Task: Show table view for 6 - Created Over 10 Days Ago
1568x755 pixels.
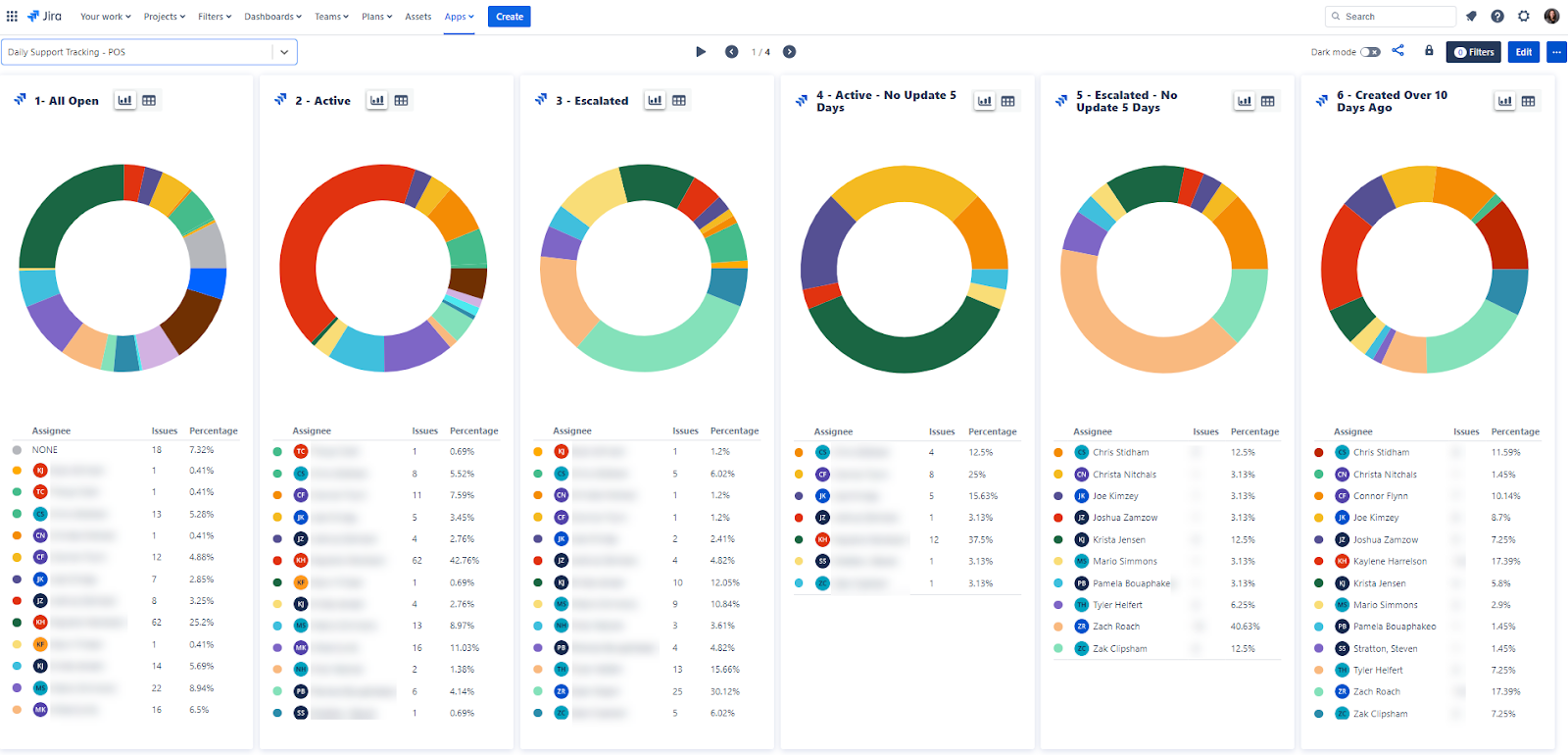Action: [x=1528, y=101]
